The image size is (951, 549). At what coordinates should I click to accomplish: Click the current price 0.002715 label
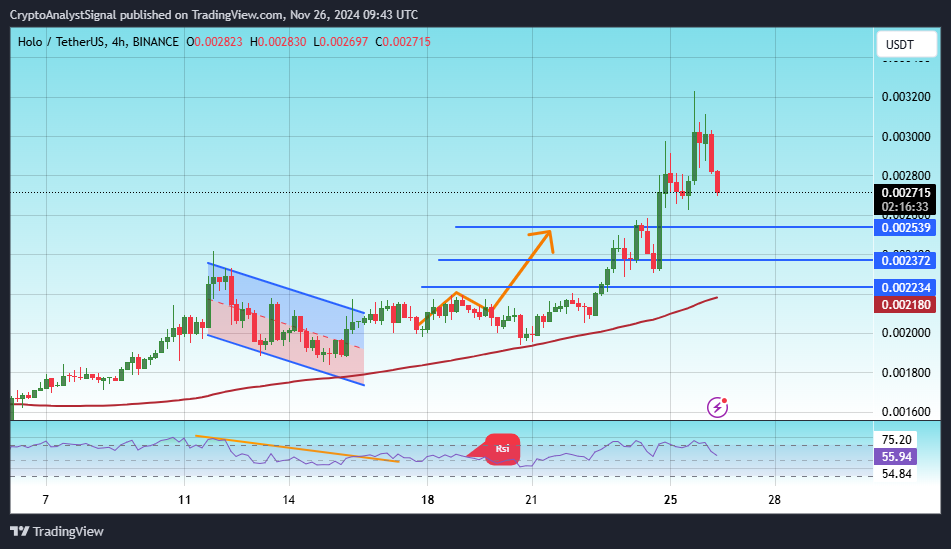(906, 193)
